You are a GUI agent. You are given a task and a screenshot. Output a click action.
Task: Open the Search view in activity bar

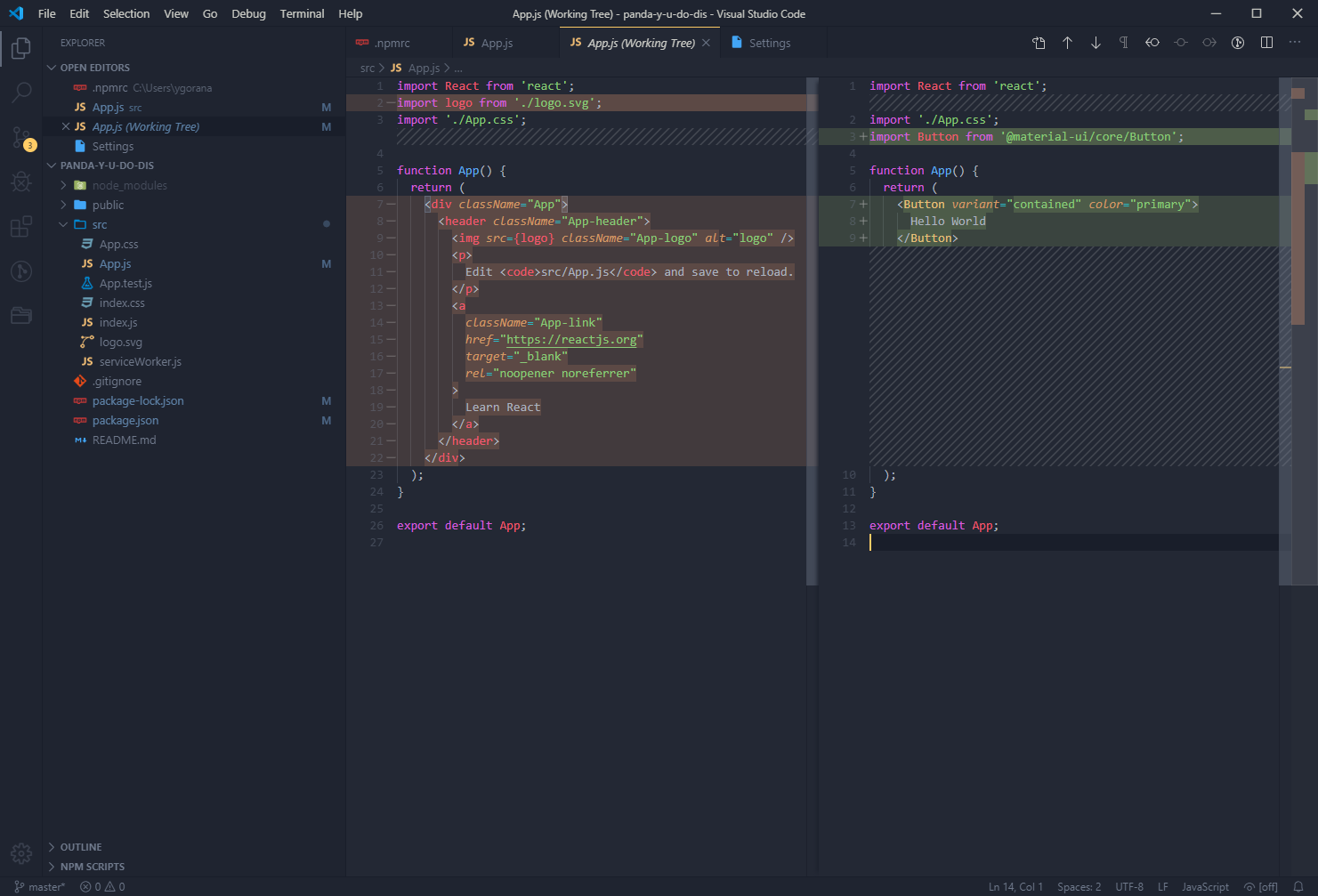tap(21, 93)
